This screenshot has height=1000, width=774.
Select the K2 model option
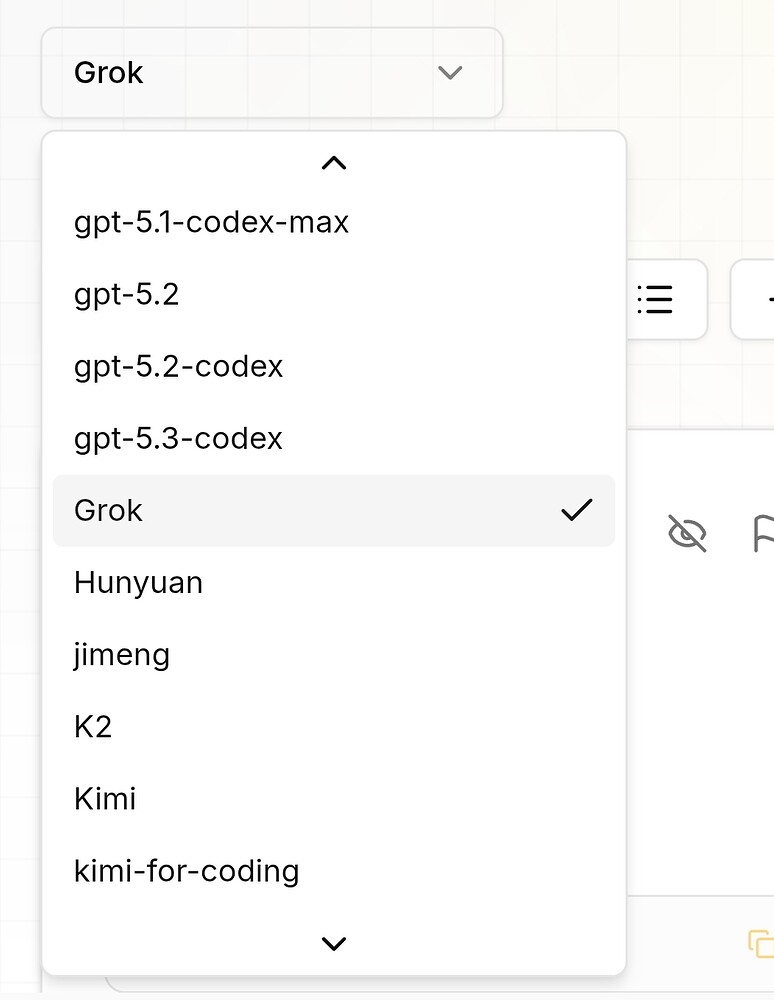click(x=333, y=727)
